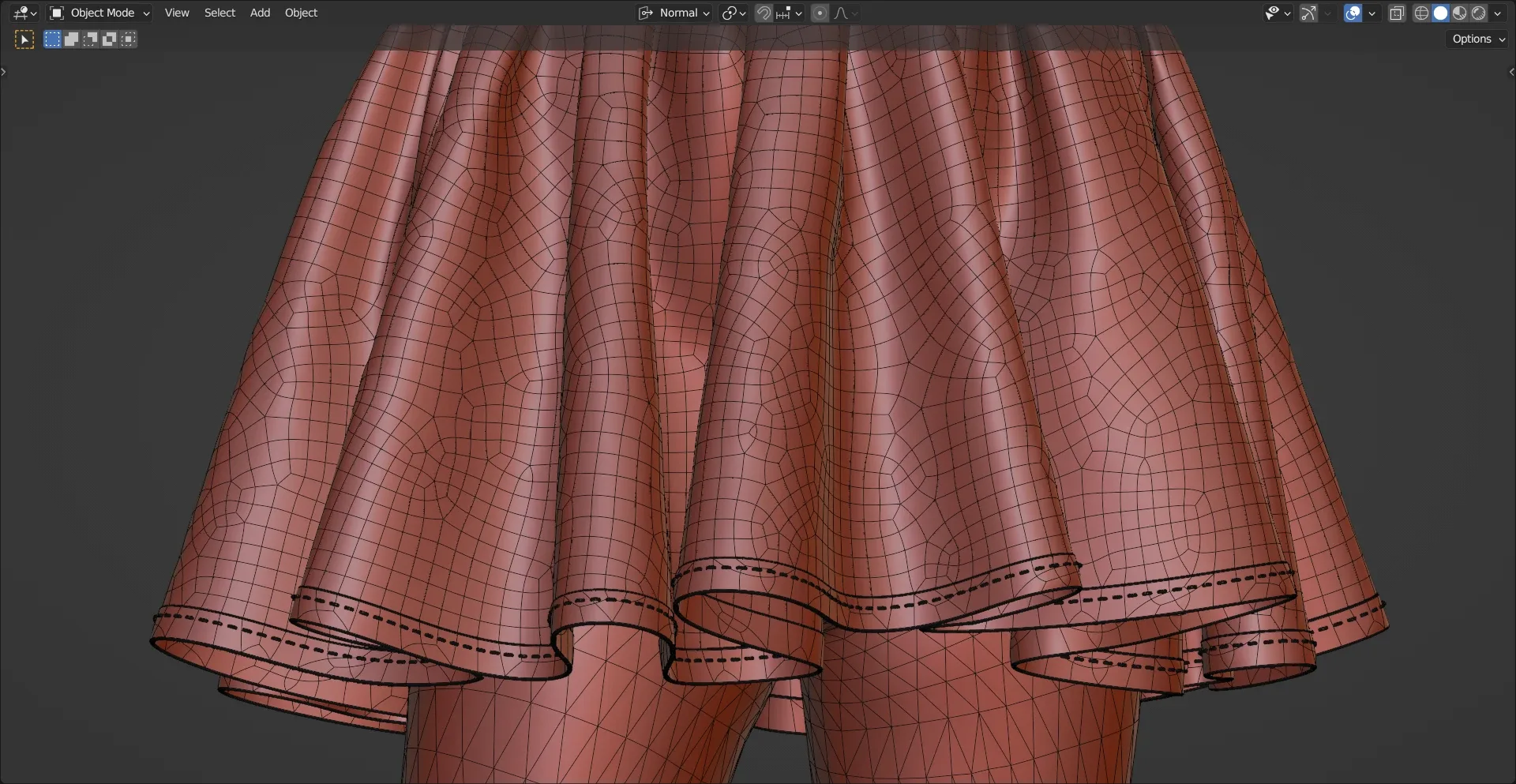Viewport: 1516px width, 784px height.
Task: Open the Select menu
Action: pos(220,13)
